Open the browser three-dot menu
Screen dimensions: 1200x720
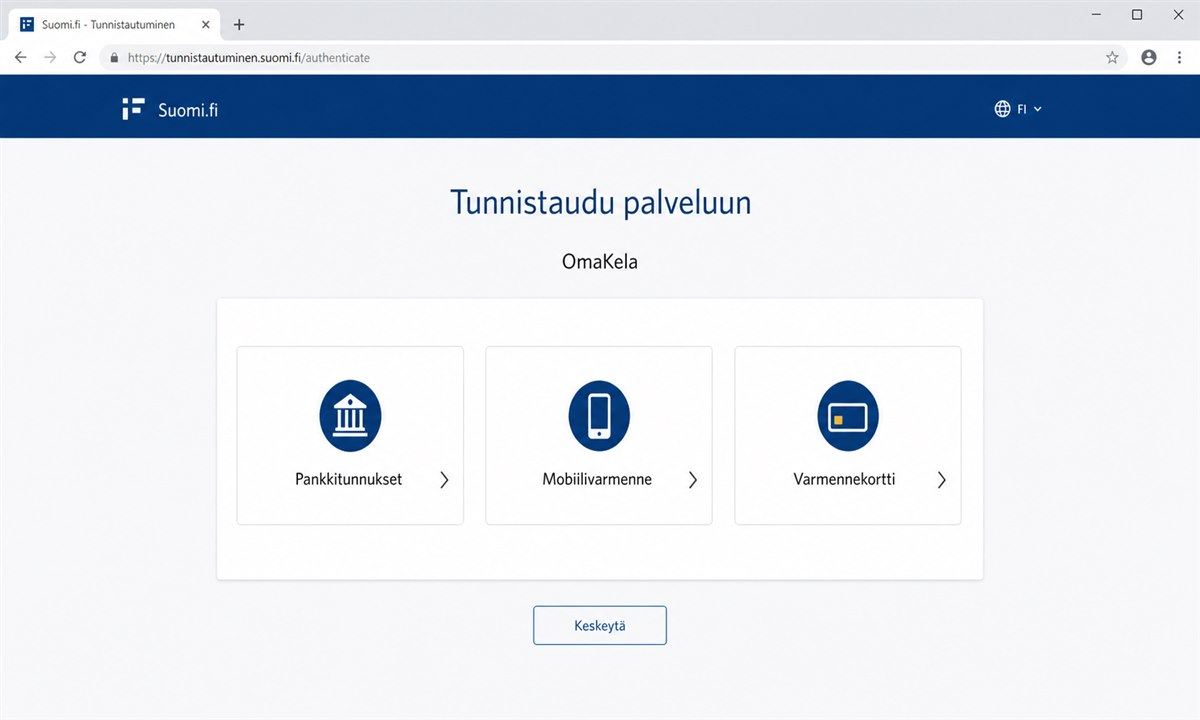1180,58
